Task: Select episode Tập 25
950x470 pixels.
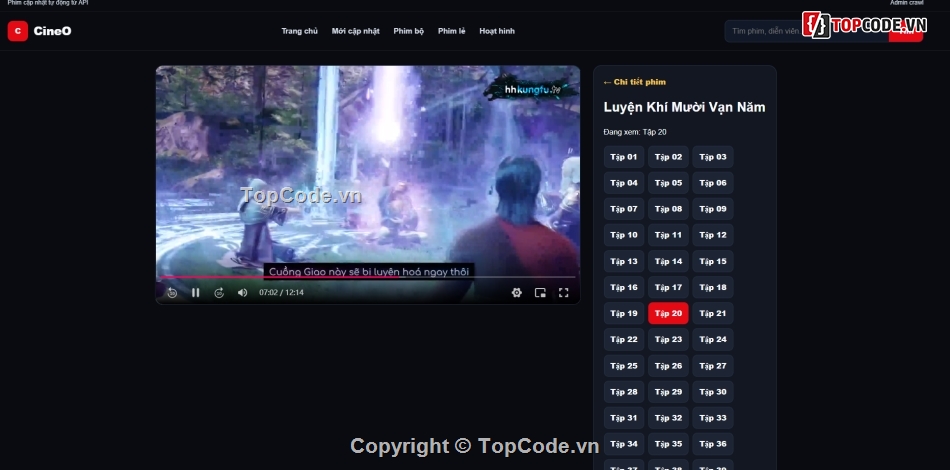Action: tap(624, 366)
